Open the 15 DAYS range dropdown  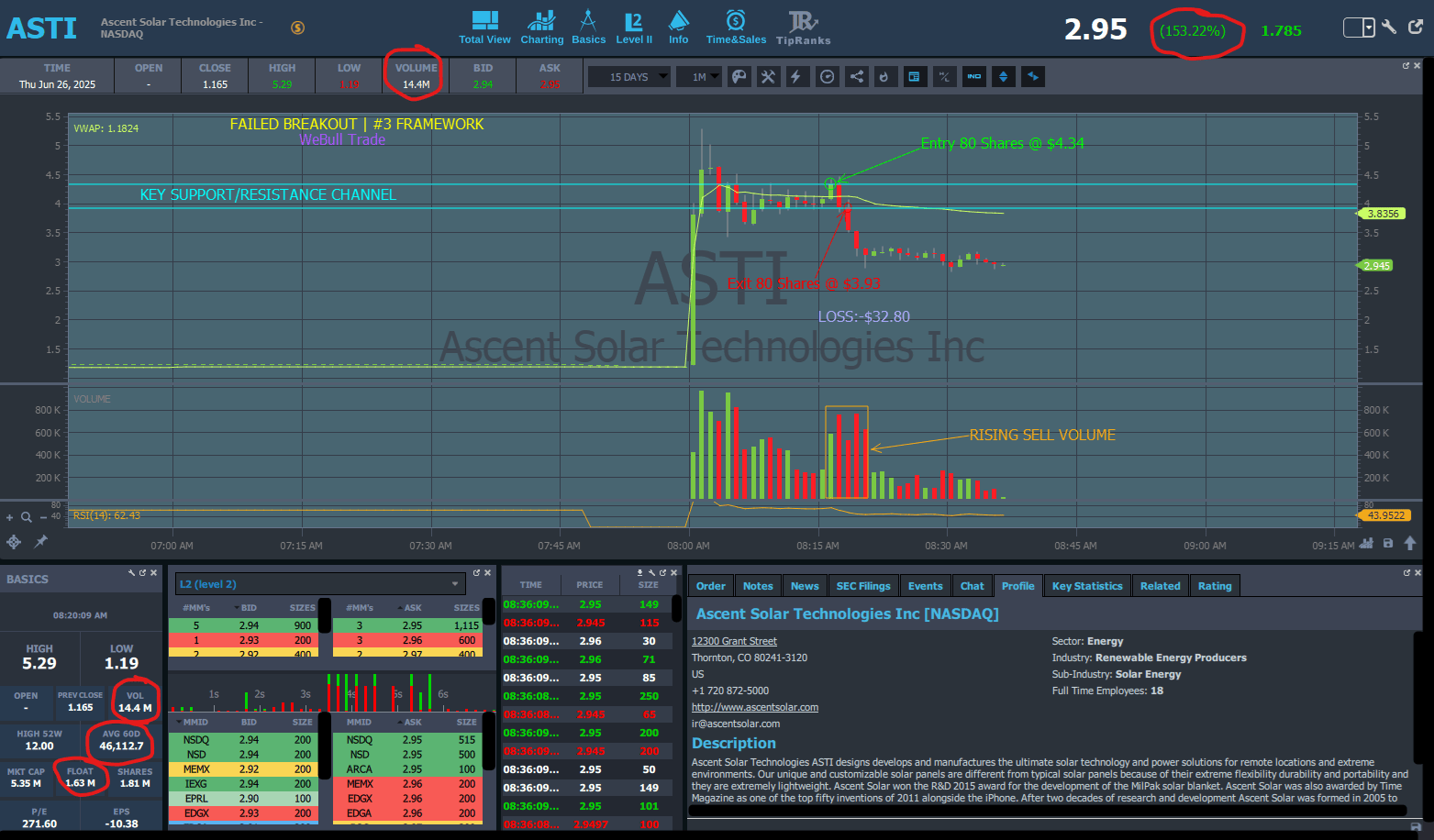629,77
